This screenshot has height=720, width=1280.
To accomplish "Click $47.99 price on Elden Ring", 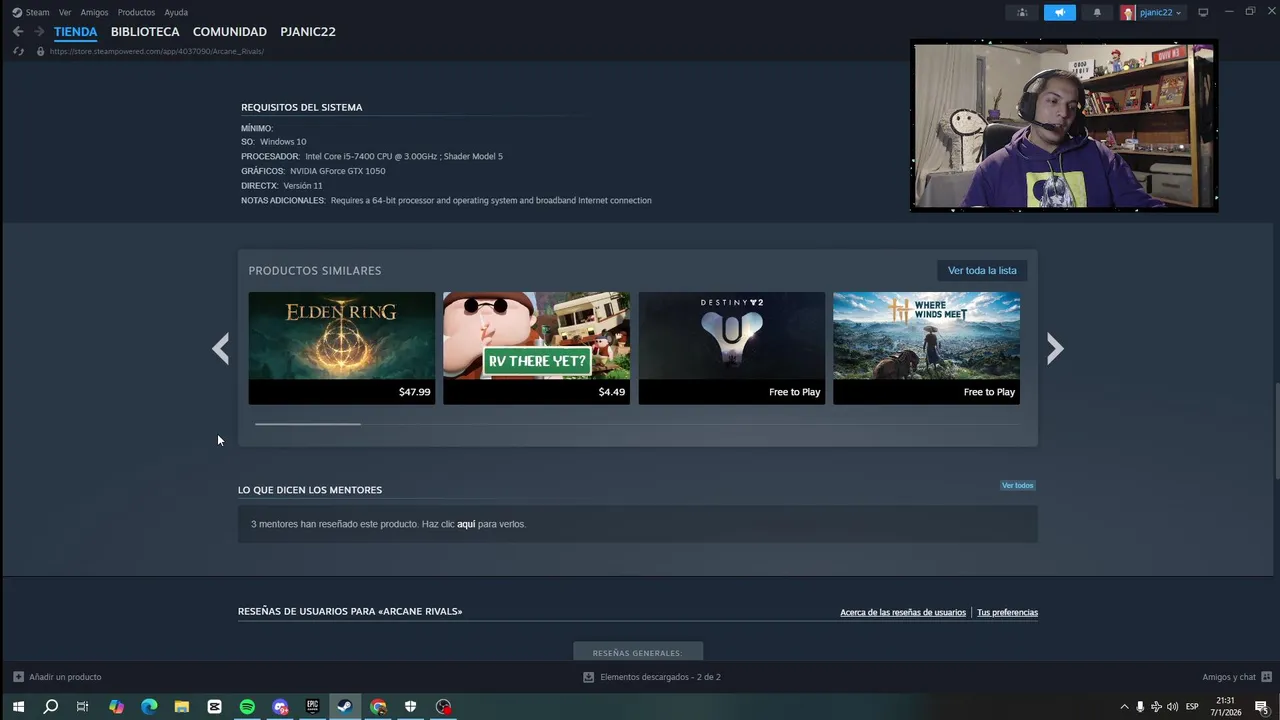I will (414, 392).
